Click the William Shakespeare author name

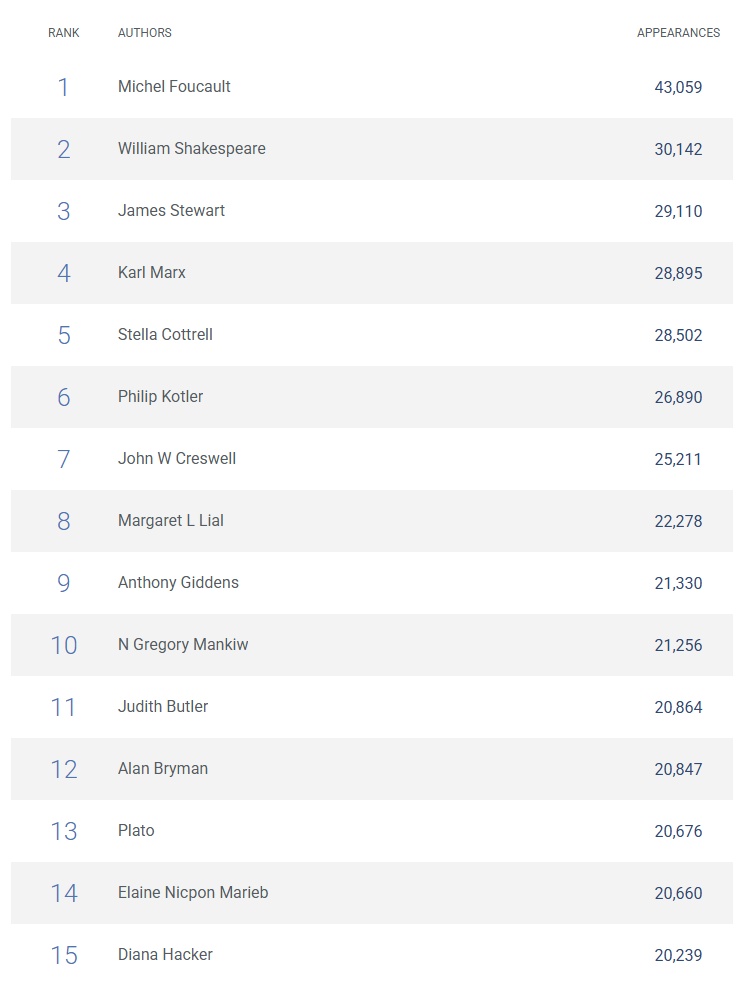pyautogui.click(x=191, y=149)
